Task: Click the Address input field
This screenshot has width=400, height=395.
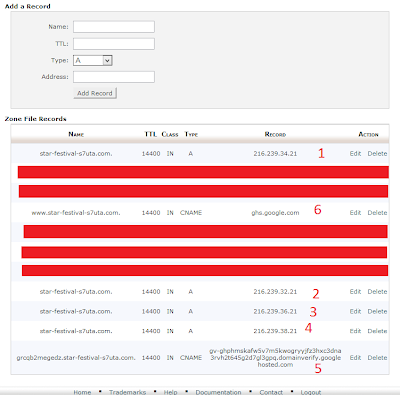Action: [114, 77]
